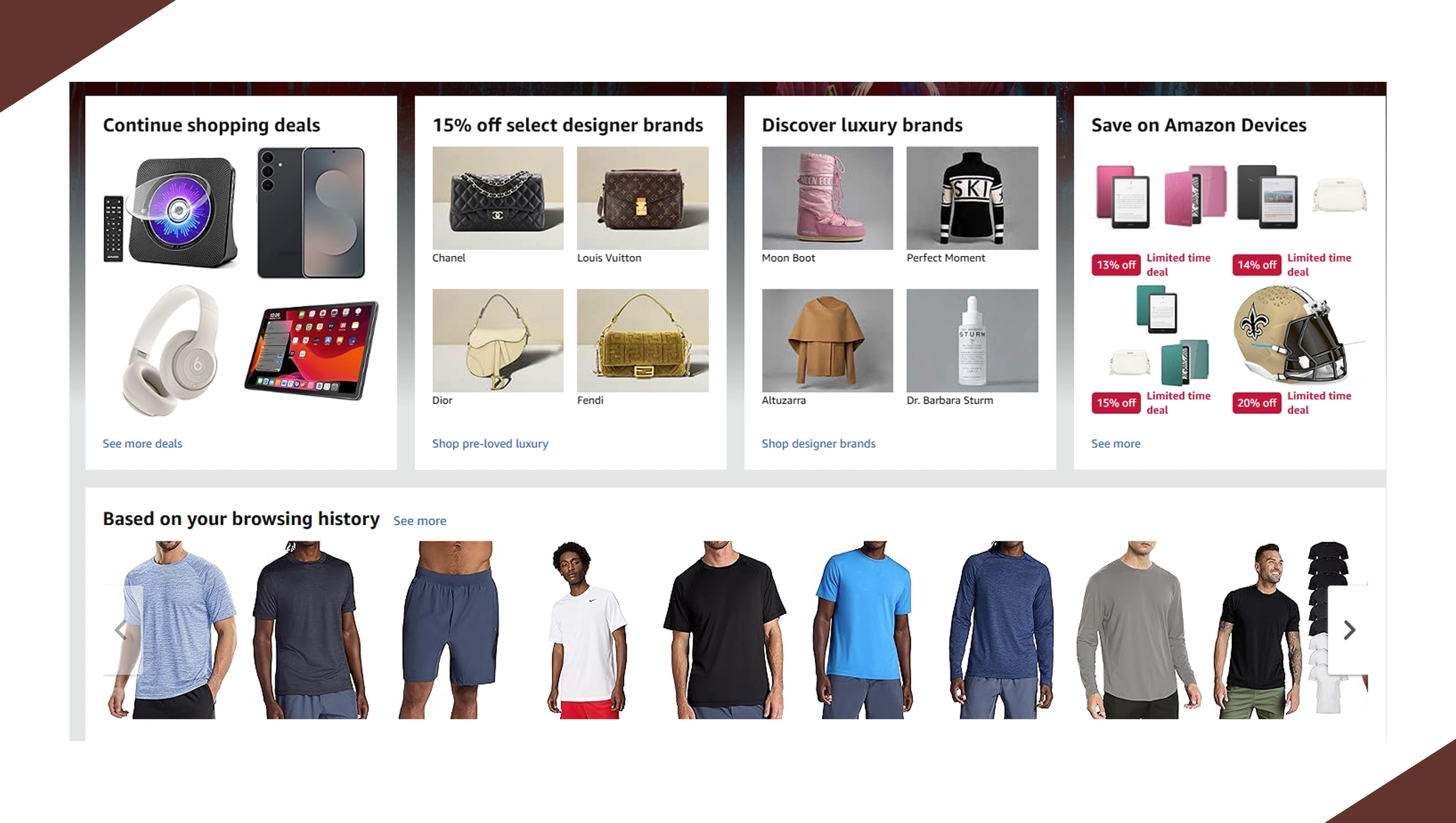The image size is (1456, 823).
Task: Click See more beside browsing history heading
Action: click(420, 521)
